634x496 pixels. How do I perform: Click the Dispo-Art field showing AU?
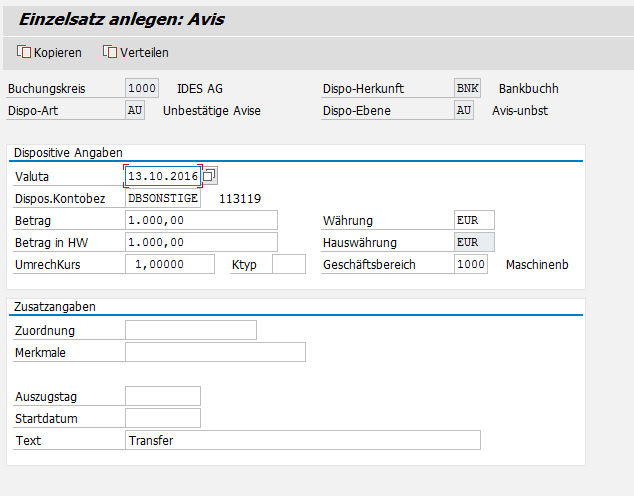135,110
